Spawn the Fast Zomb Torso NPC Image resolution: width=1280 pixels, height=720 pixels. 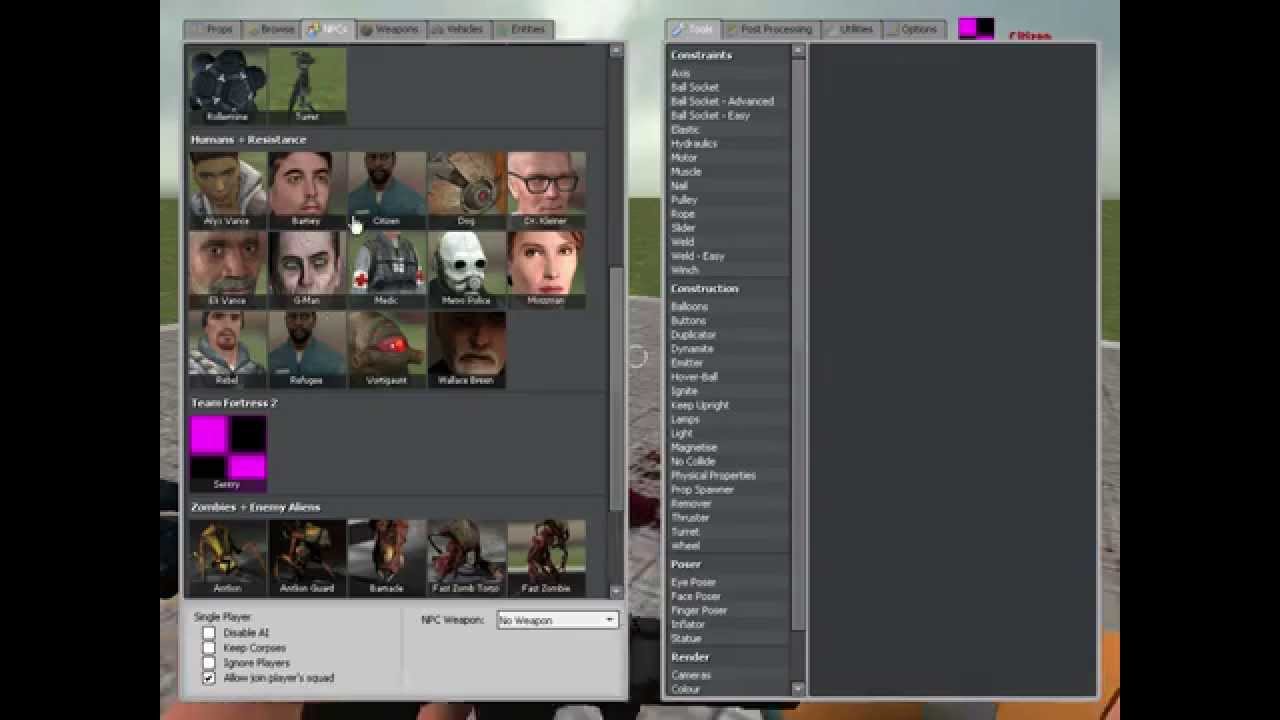pos(467,557)
